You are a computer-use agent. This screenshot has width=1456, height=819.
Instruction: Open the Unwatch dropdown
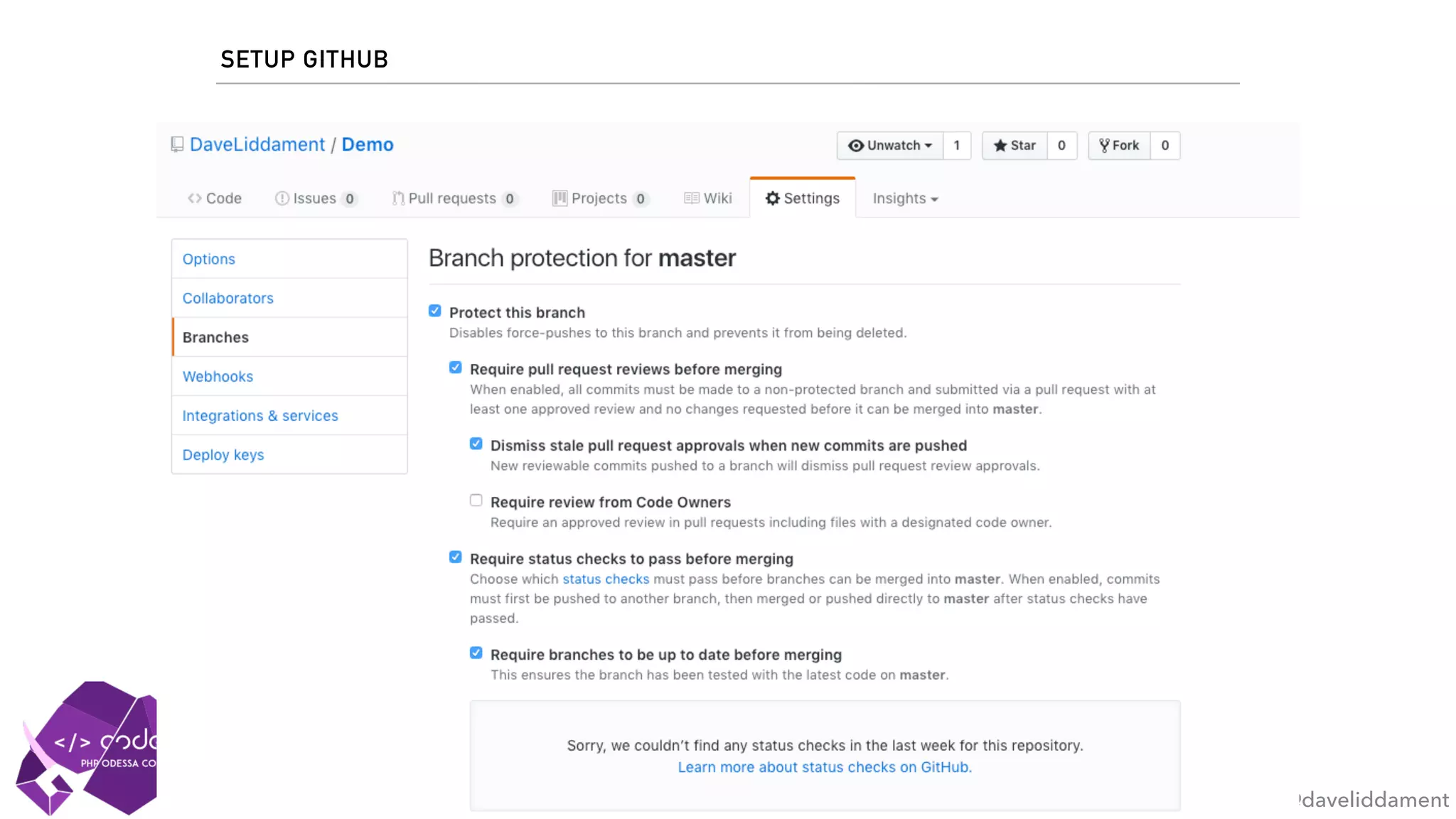pos(890,146)
